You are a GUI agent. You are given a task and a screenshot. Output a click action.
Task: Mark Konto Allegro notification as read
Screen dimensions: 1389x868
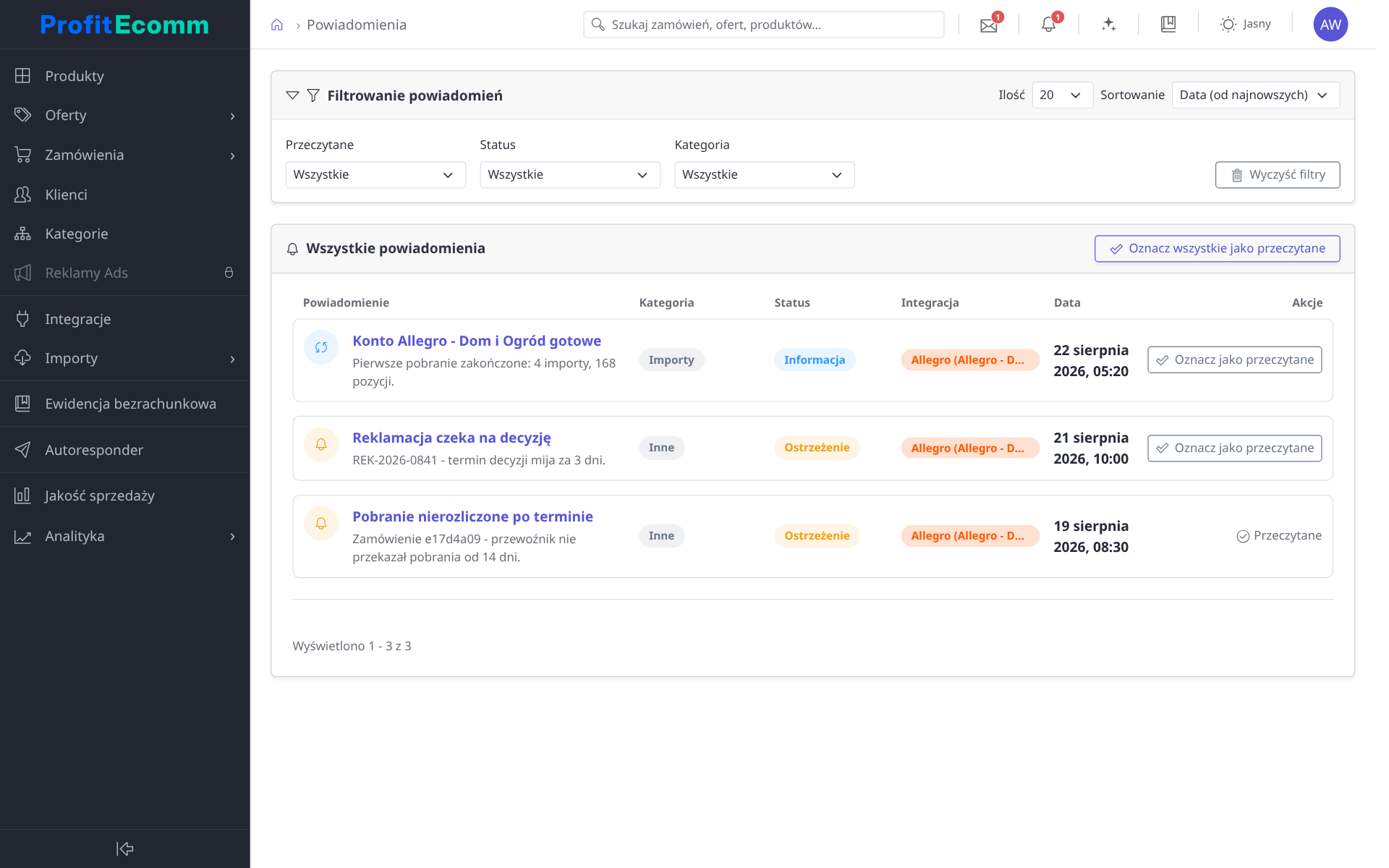coord(1234,359)
